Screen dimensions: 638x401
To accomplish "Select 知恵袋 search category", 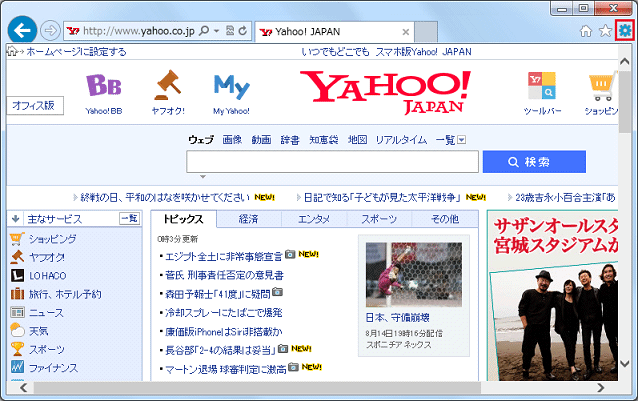I will tap(324, 140).
